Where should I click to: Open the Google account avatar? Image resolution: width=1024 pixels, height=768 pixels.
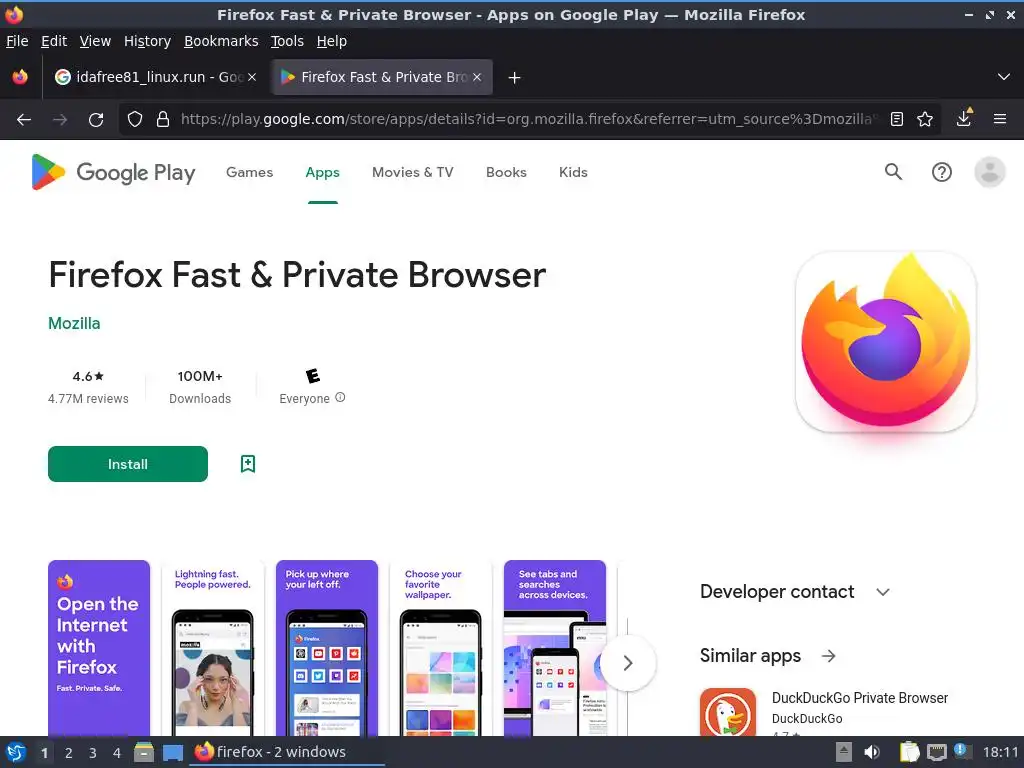(x=990, y=172)
